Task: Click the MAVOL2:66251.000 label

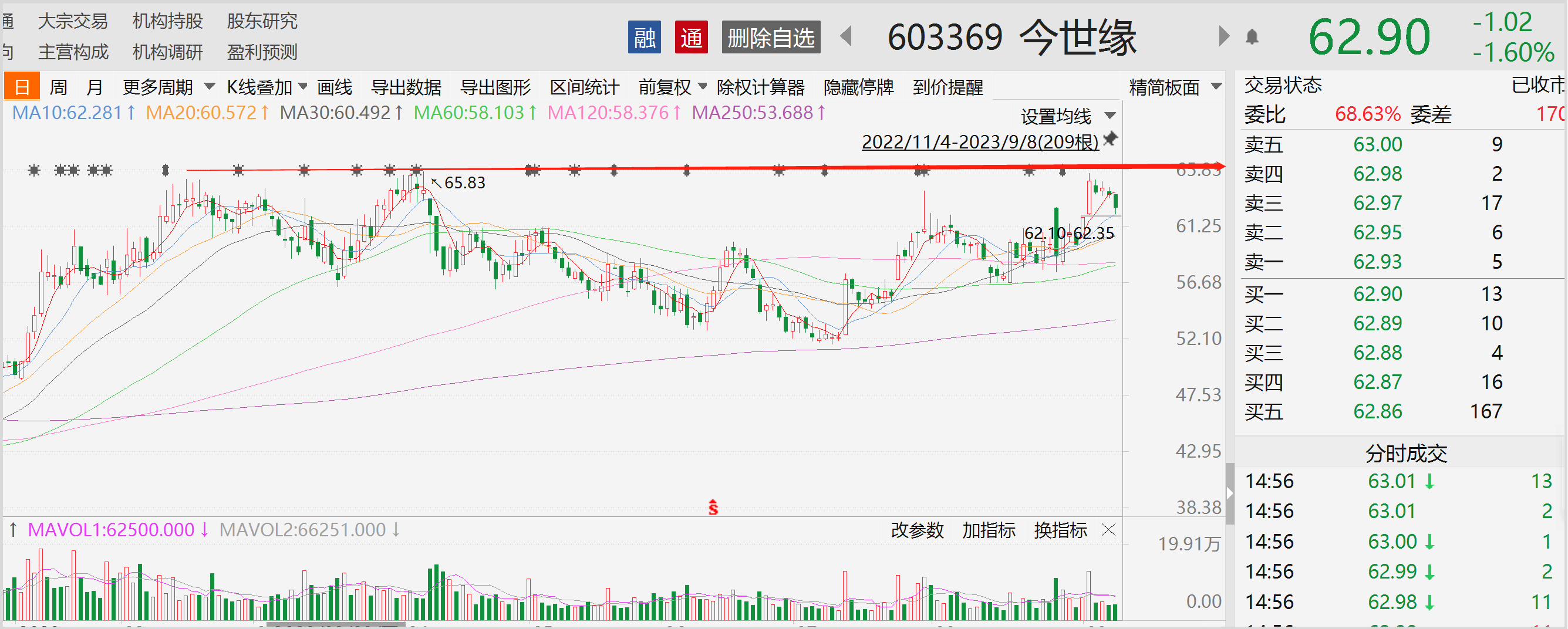Action: coord(310,530)
